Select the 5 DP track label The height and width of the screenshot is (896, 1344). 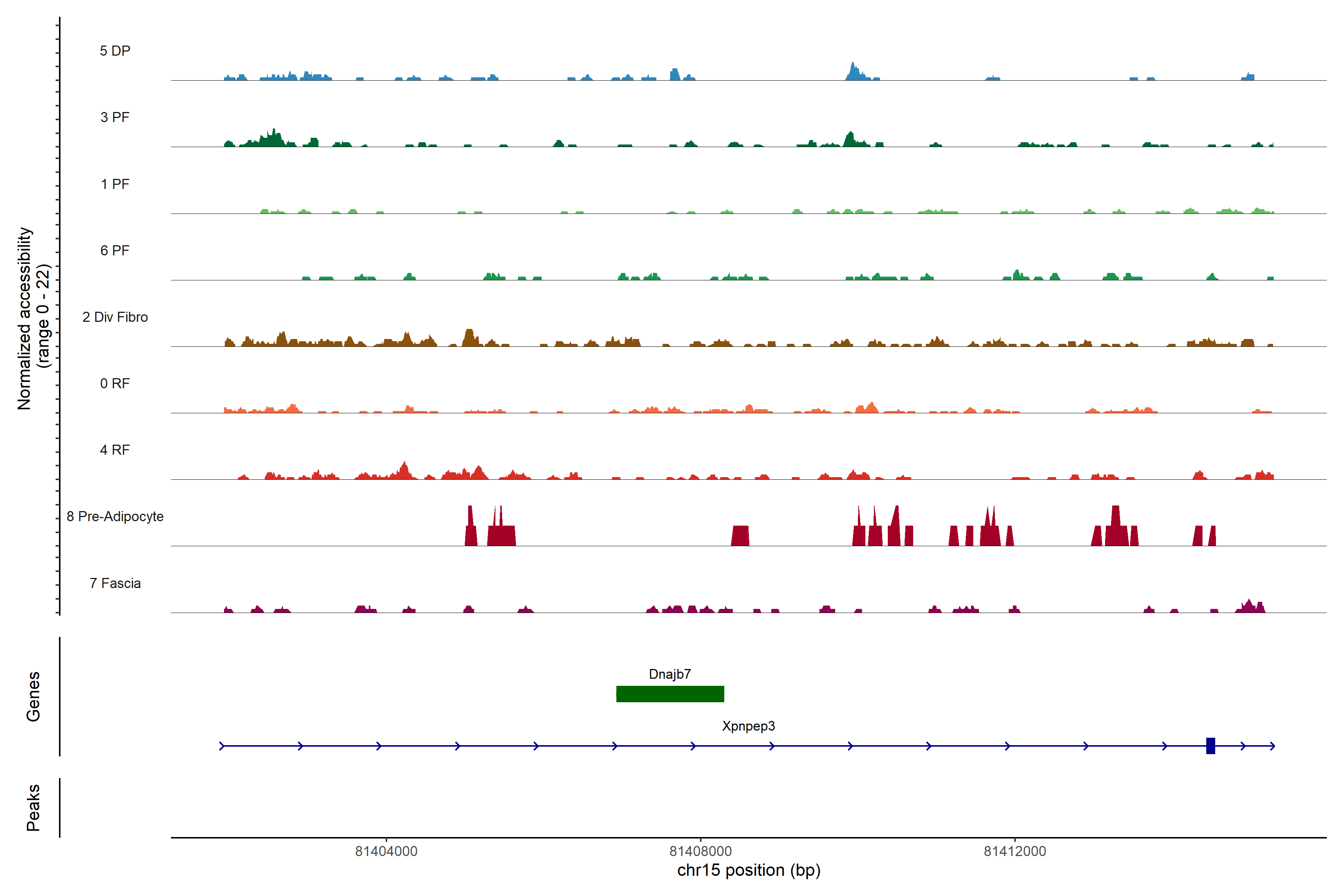click(115, 51)
